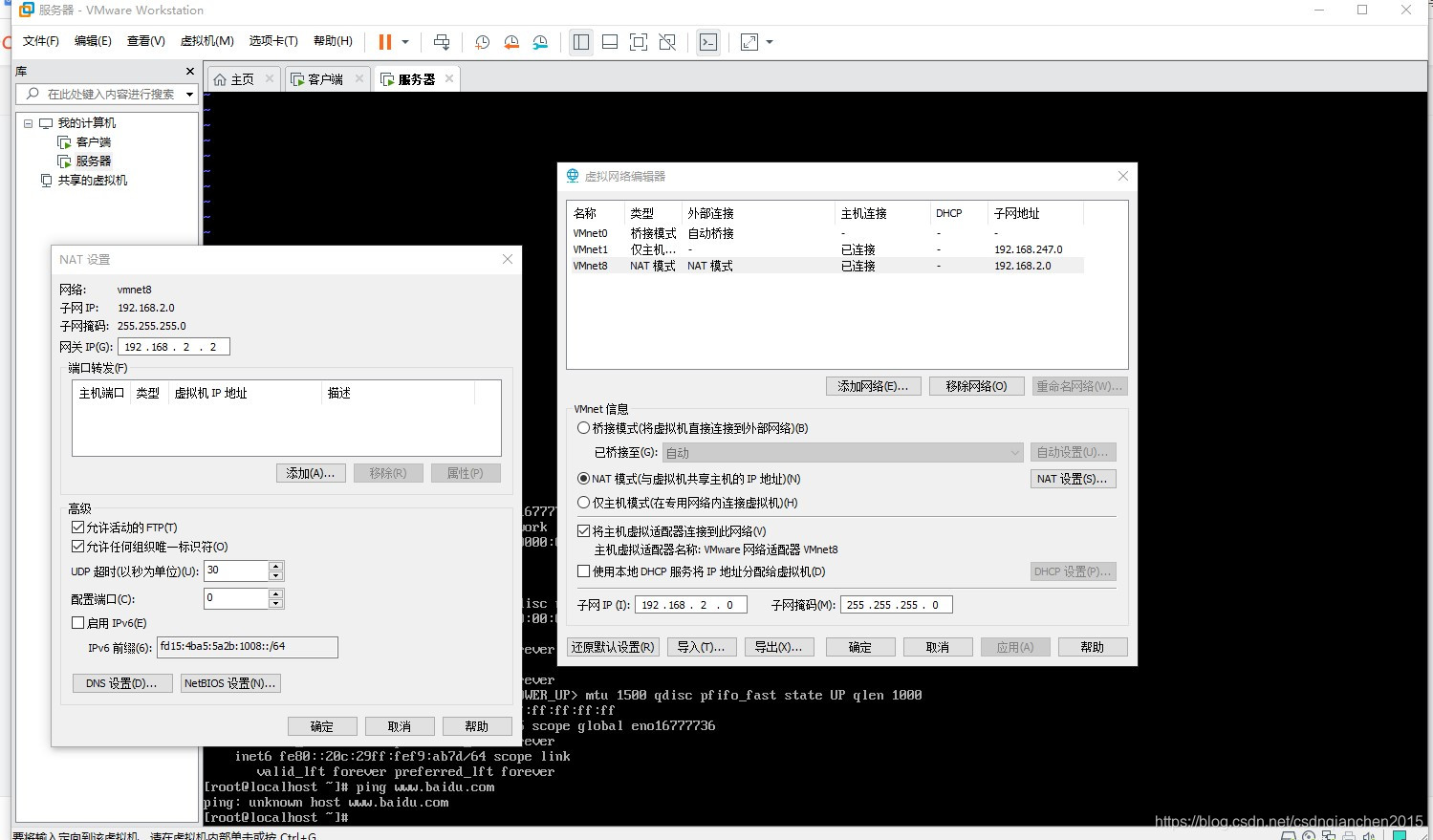Open the snapshot manager toolbar icon
The image size is (1433, 840).
541,42
